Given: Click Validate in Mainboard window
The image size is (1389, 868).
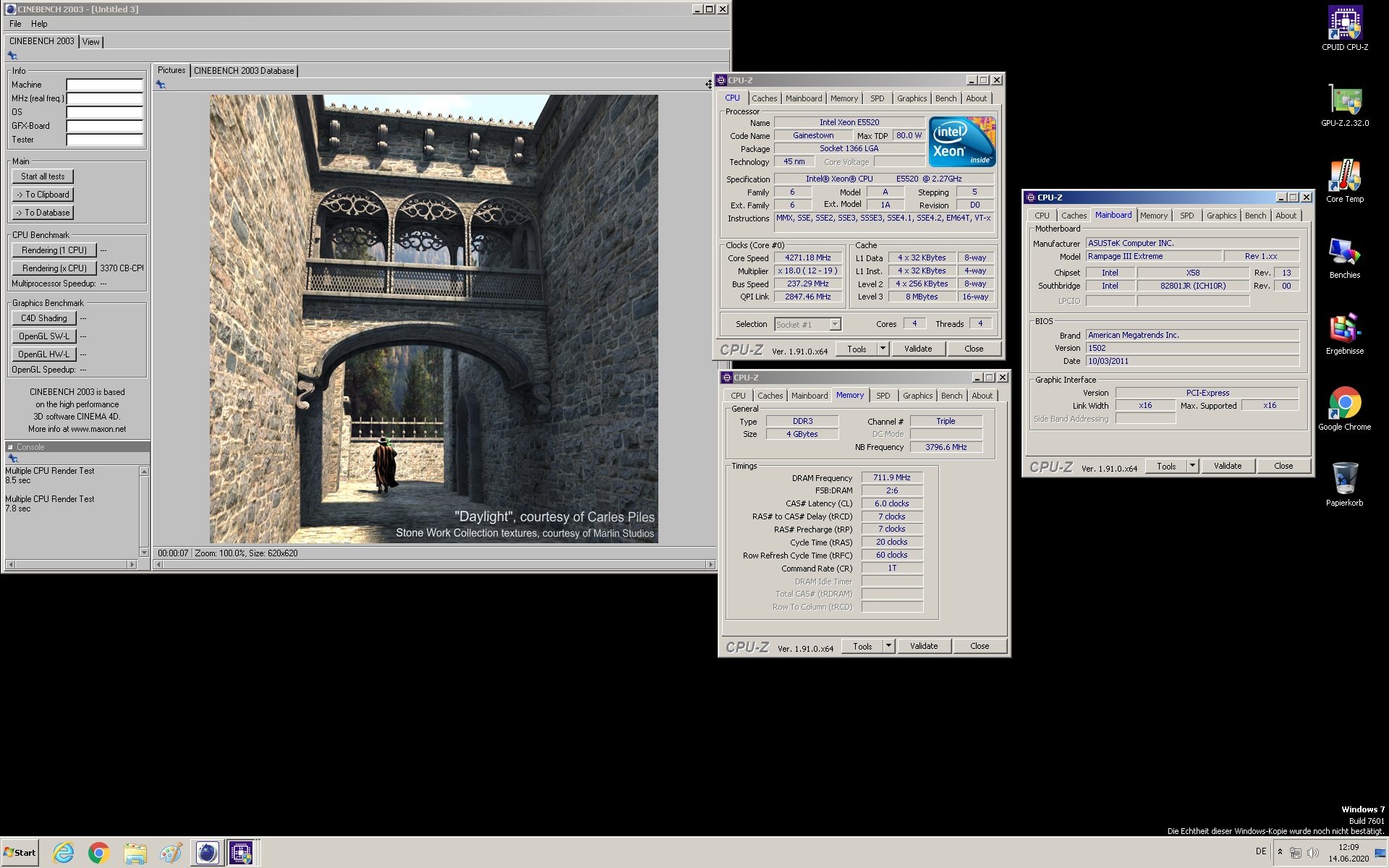Looking at the screenshot, I should click(x=1228, y=466).
